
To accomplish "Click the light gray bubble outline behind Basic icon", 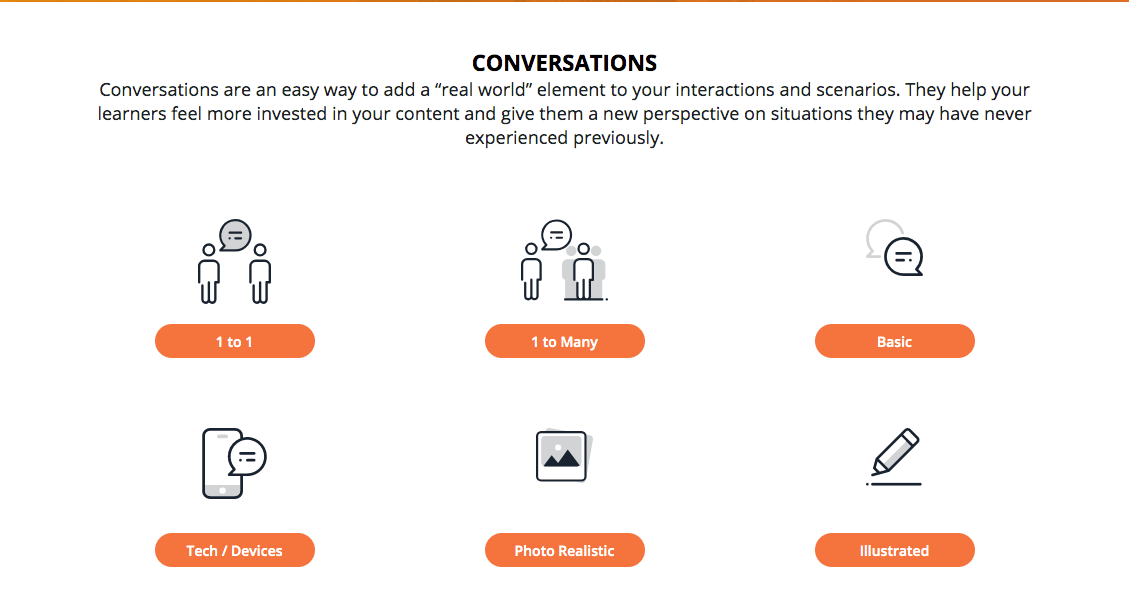I will click(x=878, y=234).
